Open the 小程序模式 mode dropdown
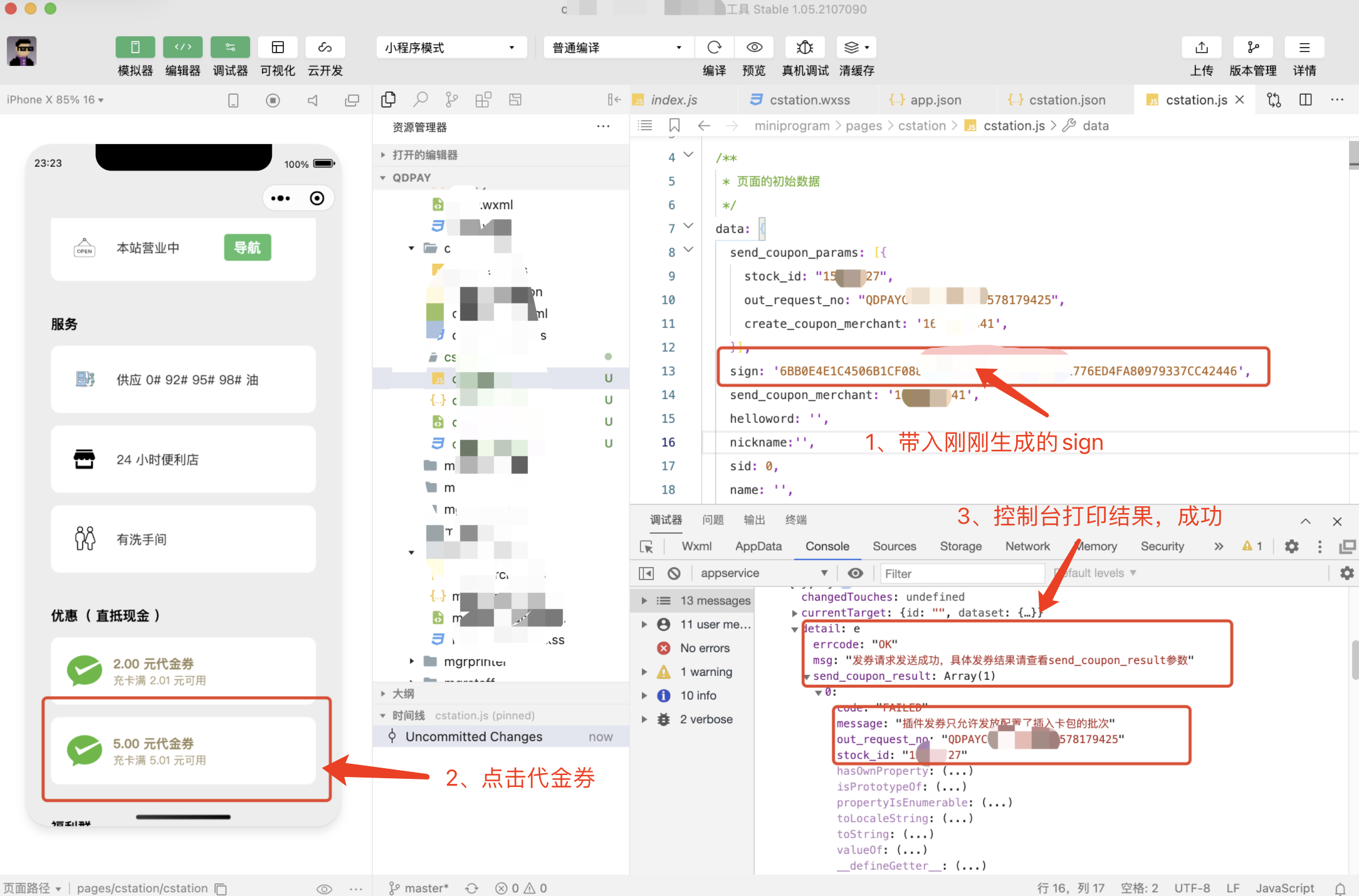1359x896 pixels. point(450,48)
